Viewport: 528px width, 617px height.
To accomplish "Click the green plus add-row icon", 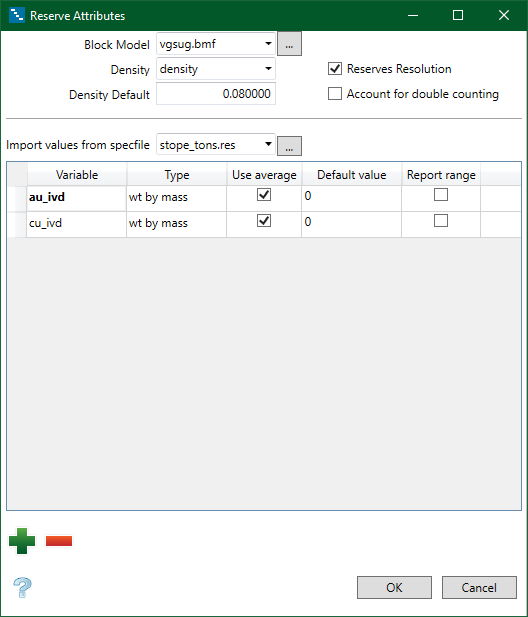I will (x=22, y=541).
